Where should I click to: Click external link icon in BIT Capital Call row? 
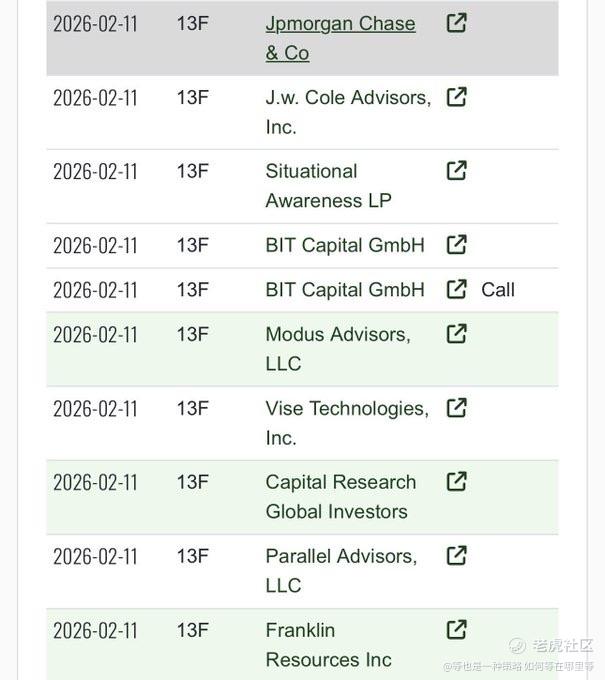[x=456, y=289]
